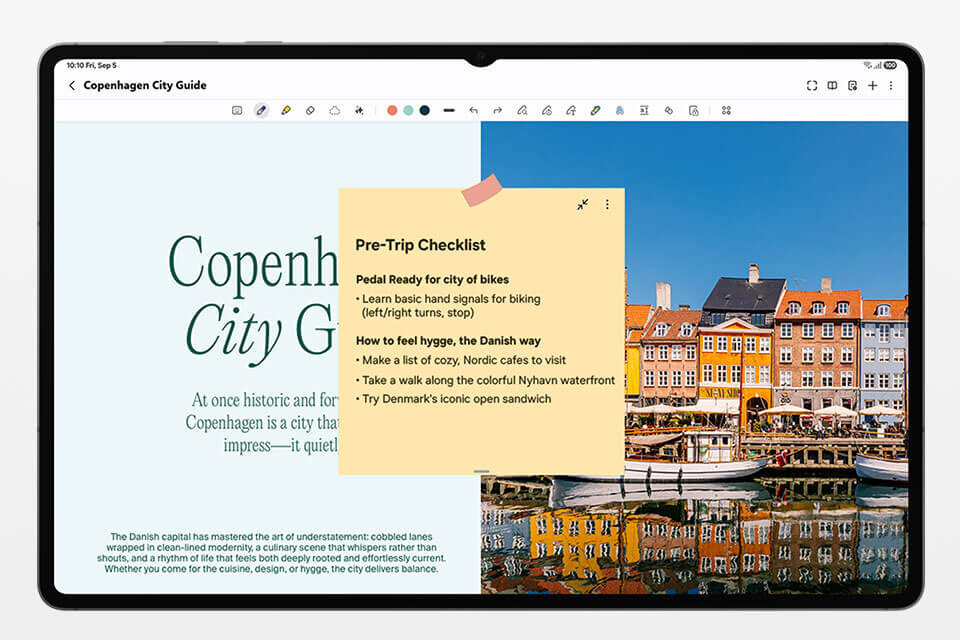Activate the Lasso selection tool
960x640 pixels.
(335, 110)
